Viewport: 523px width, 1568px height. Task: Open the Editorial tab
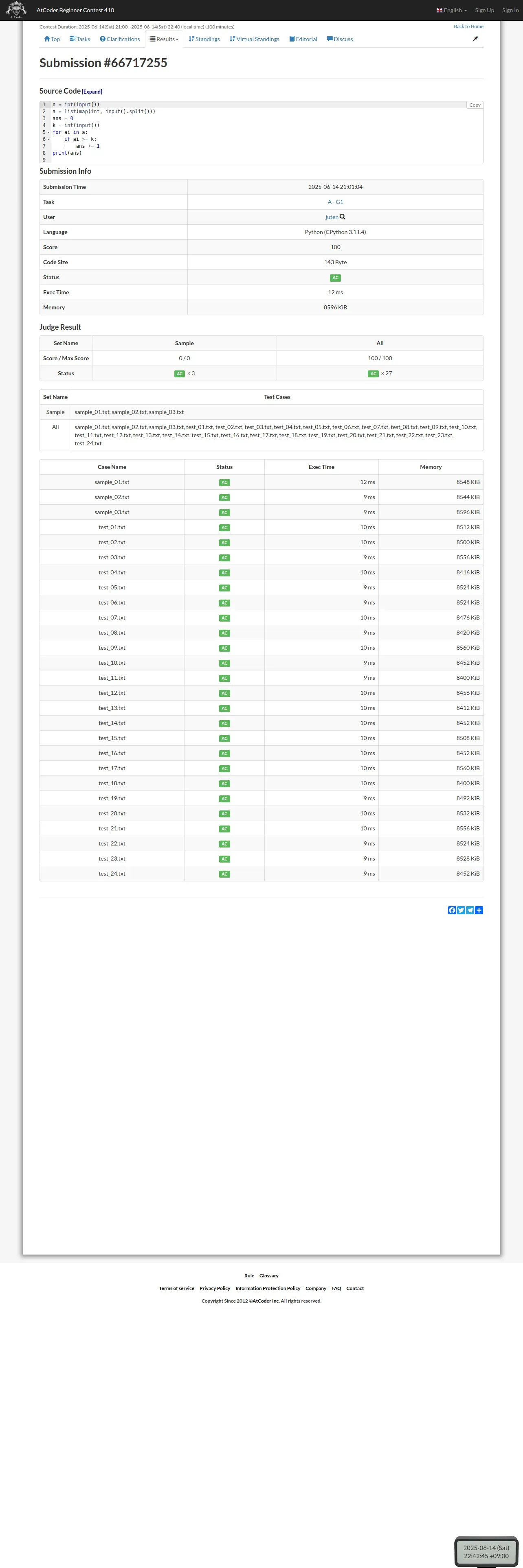(x=303, y=39)
